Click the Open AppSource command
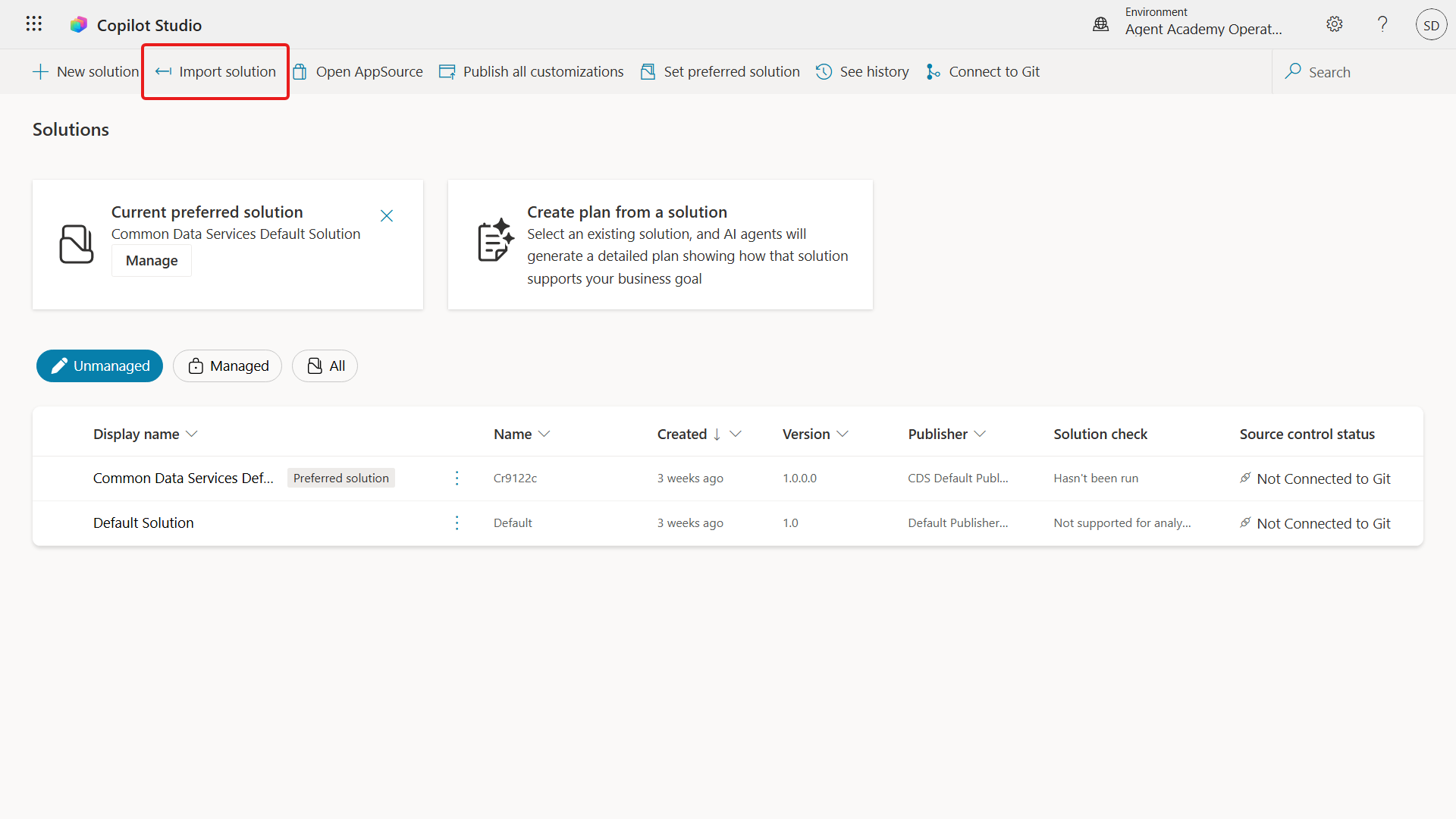This screenshot has width=1456, height=819. point(358,71)
